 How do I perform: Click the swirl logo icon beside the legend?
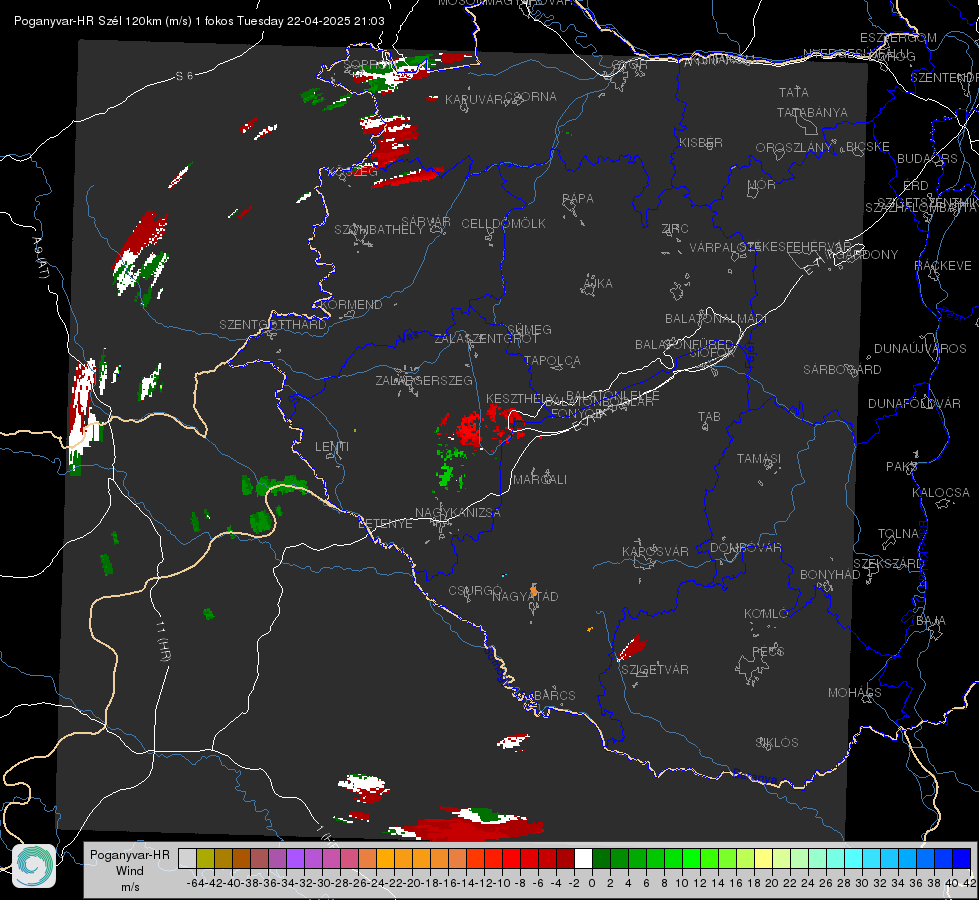34,866
